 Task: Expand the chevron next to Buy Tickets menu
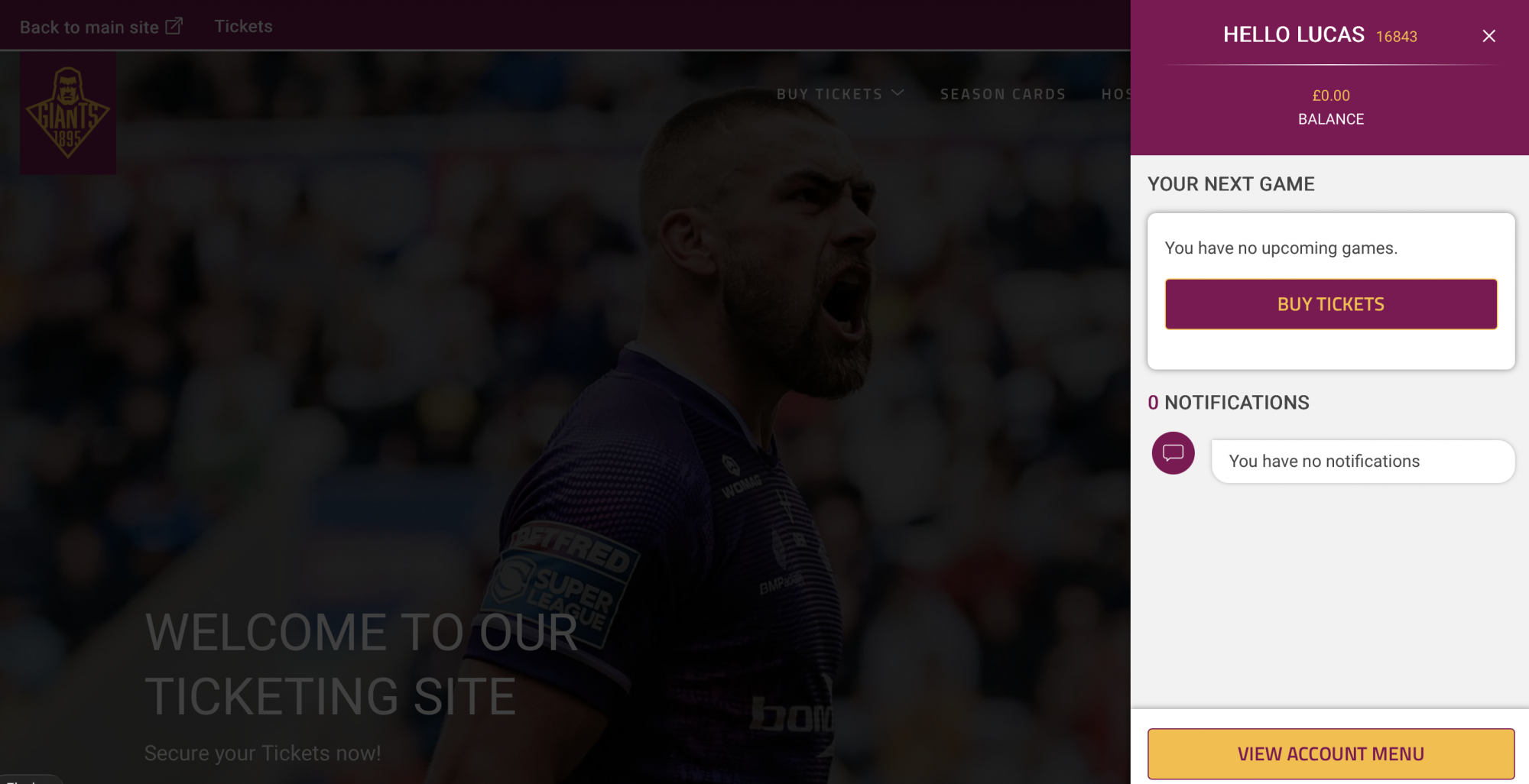(x=898, y=93)
